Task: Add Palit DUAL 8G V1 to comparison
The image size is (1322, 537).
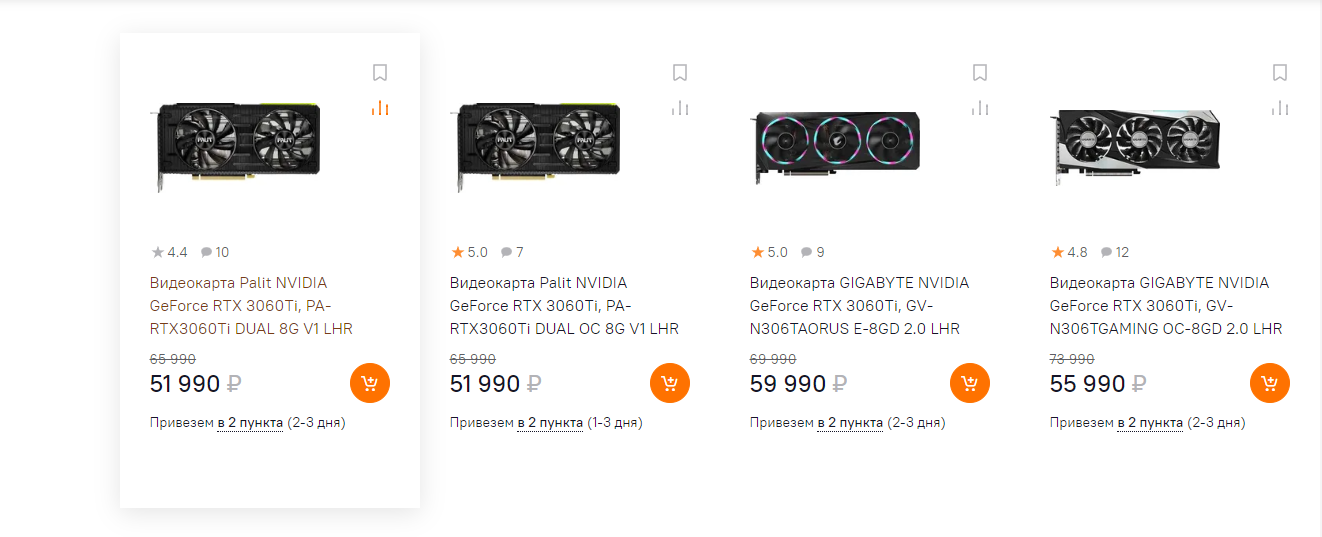Action: [380, 108]
